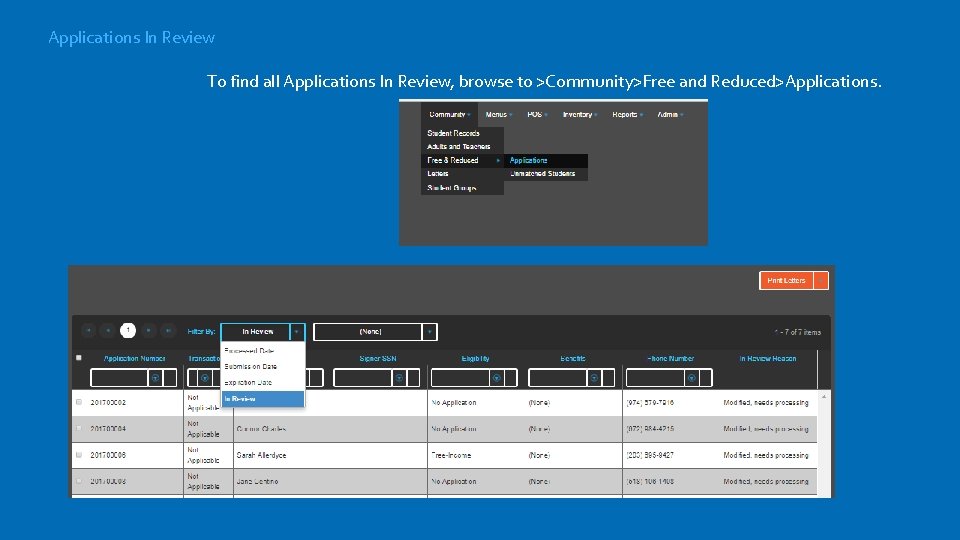
Task: Click the Eligibility filter funnel icon
Action: pyautogui.click(x=497, y=378)
